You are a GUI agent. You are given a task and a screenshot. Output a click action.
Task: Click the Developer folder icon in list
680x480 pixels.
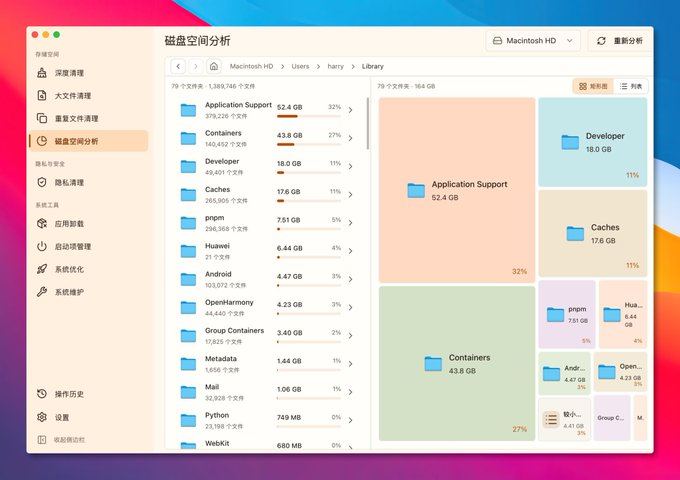188,167
